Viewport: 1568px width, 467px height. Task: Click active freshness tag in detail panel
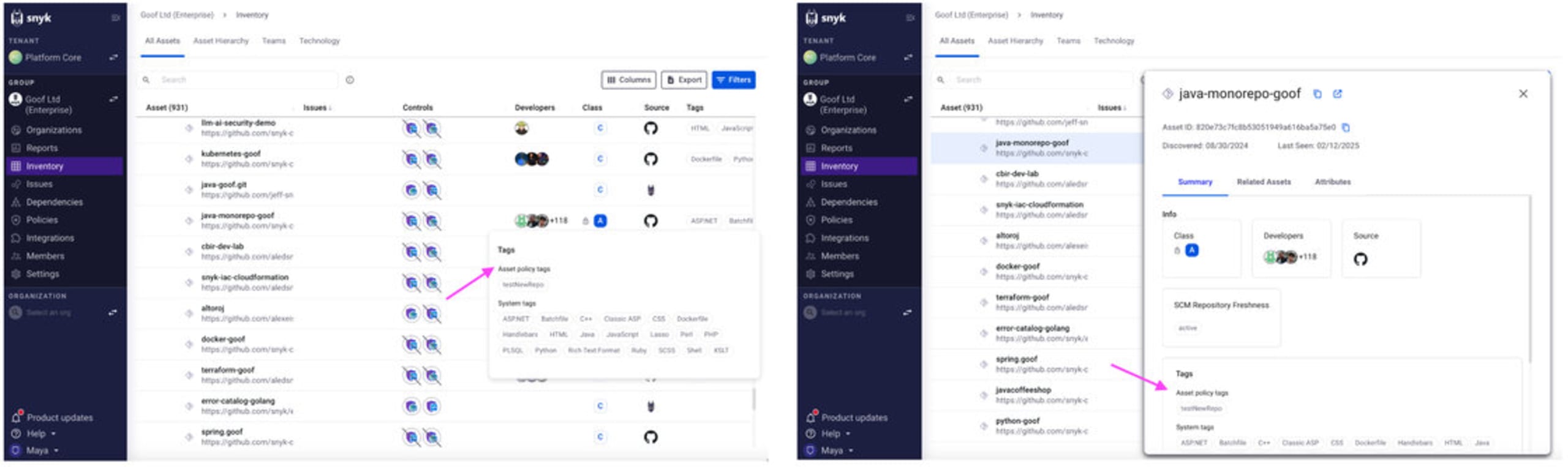click(1187, 329)
